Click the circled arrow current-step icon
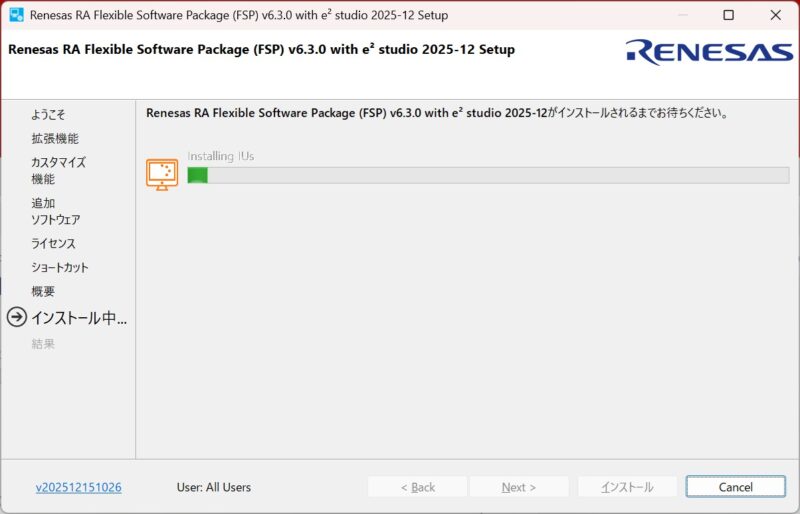Screen dimensions: 800x514 (x=17, y=318)
